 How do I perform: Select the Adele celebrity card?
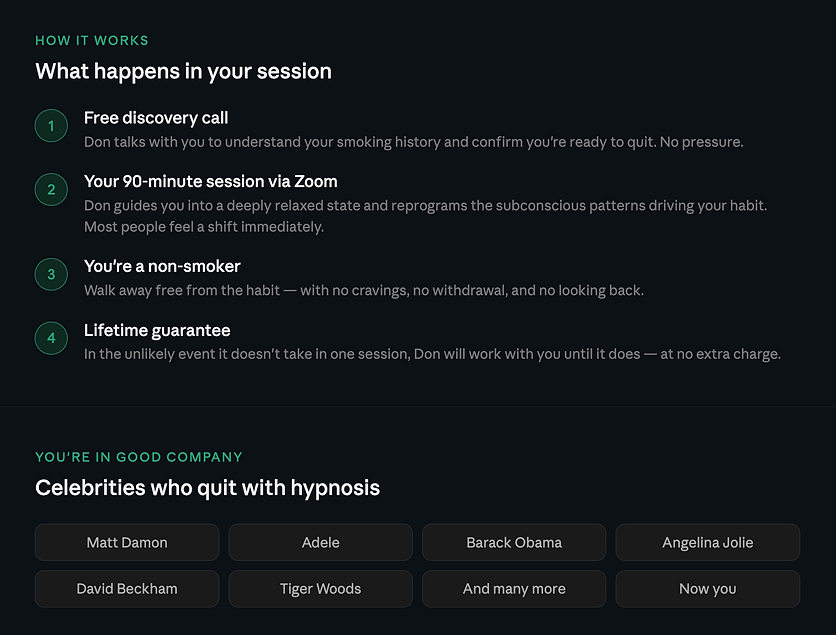[320, 542]
